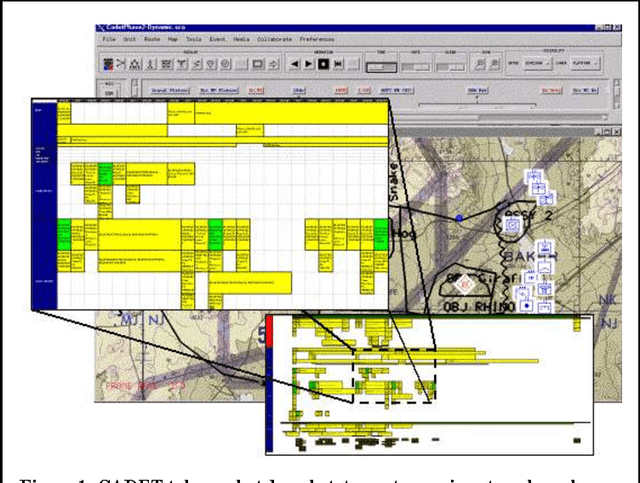The image size is (640, 483).
Task: Click the Snake map label
Action: 393,182
